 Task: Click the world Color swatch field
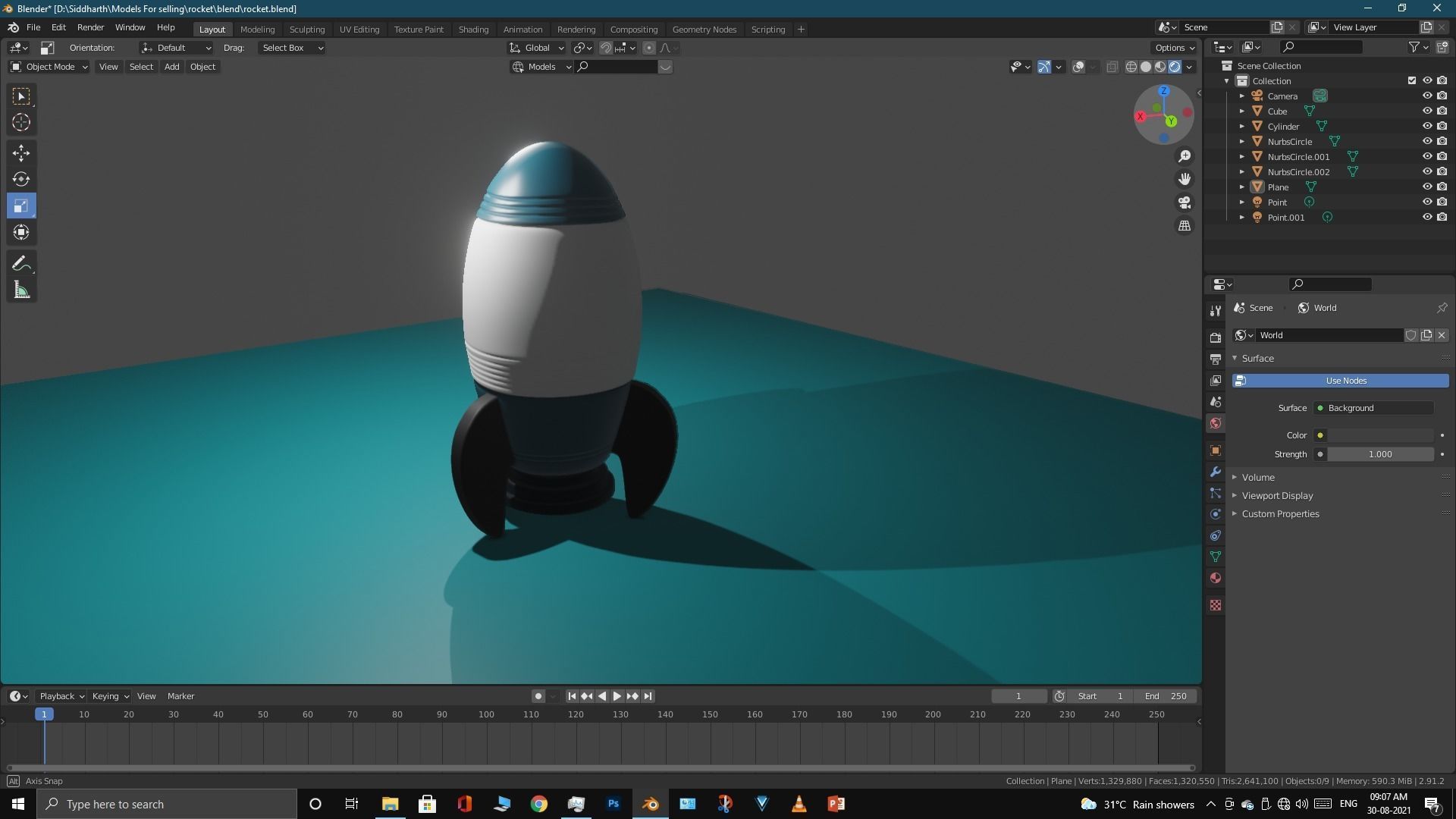pos(1380,435)
